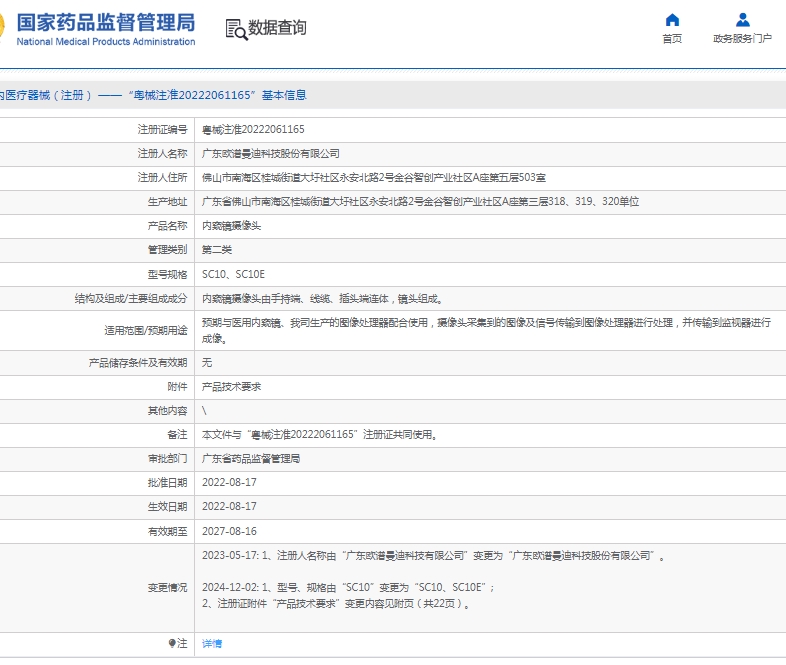Click the bullet icon beside 注
Viewport: 786px width, 665px height.
(172, 643)
